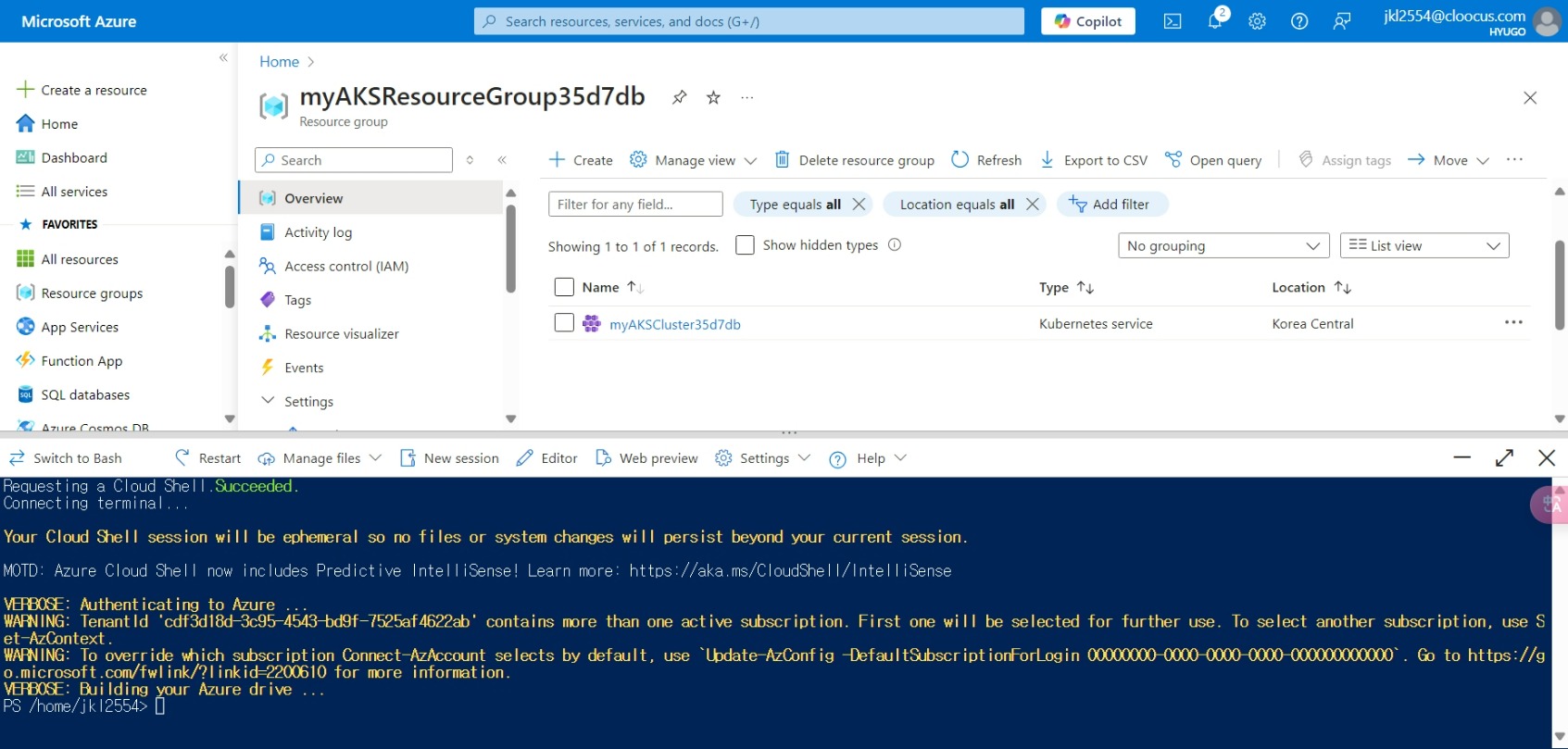
Task: Click info icon next to Show hidden types
Action: pyautogui.click(x=895, y=244)
